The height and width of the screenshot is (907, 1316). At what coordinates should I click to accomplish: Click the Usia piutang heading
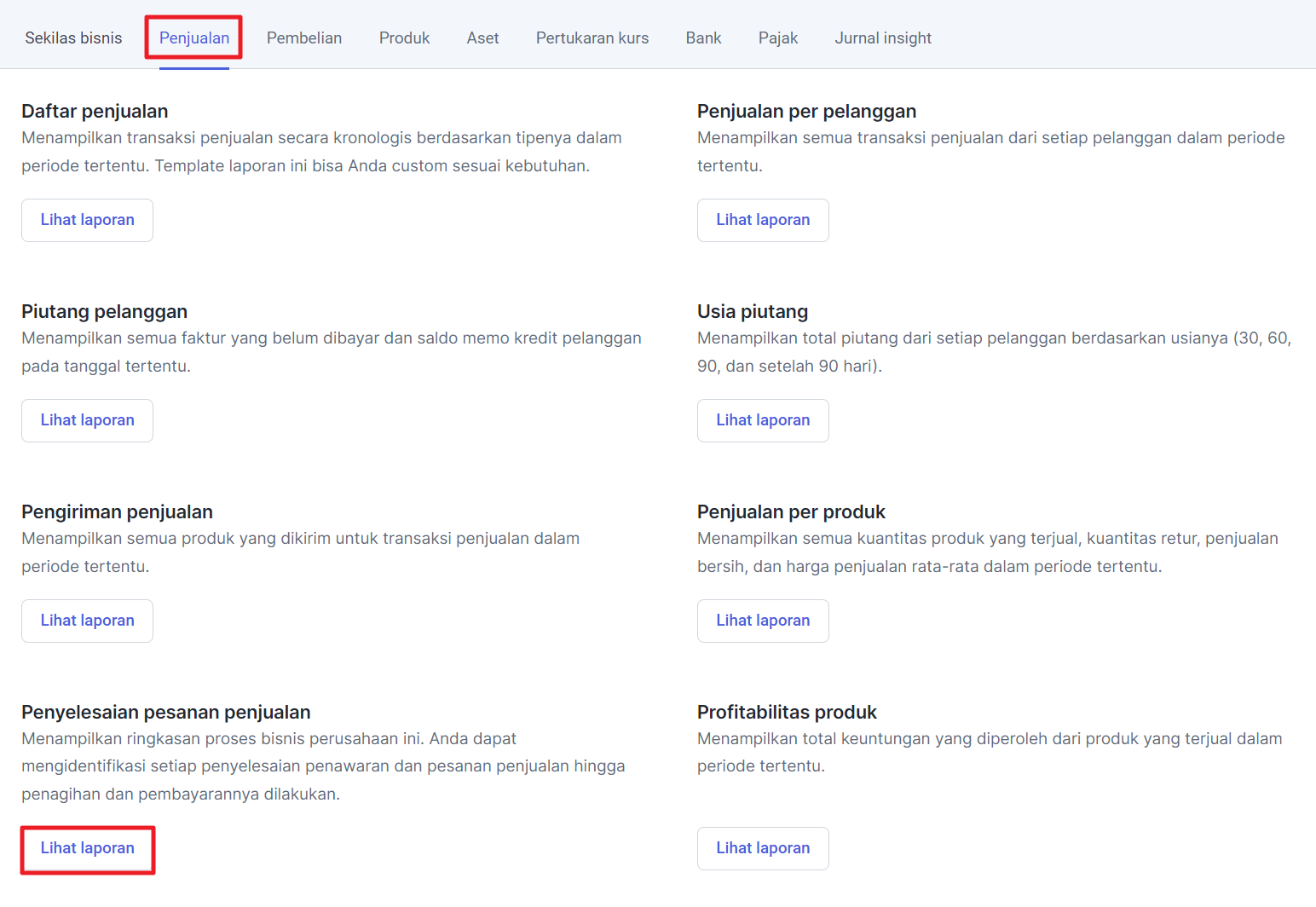pyautogui.click(x=753, y=312)
